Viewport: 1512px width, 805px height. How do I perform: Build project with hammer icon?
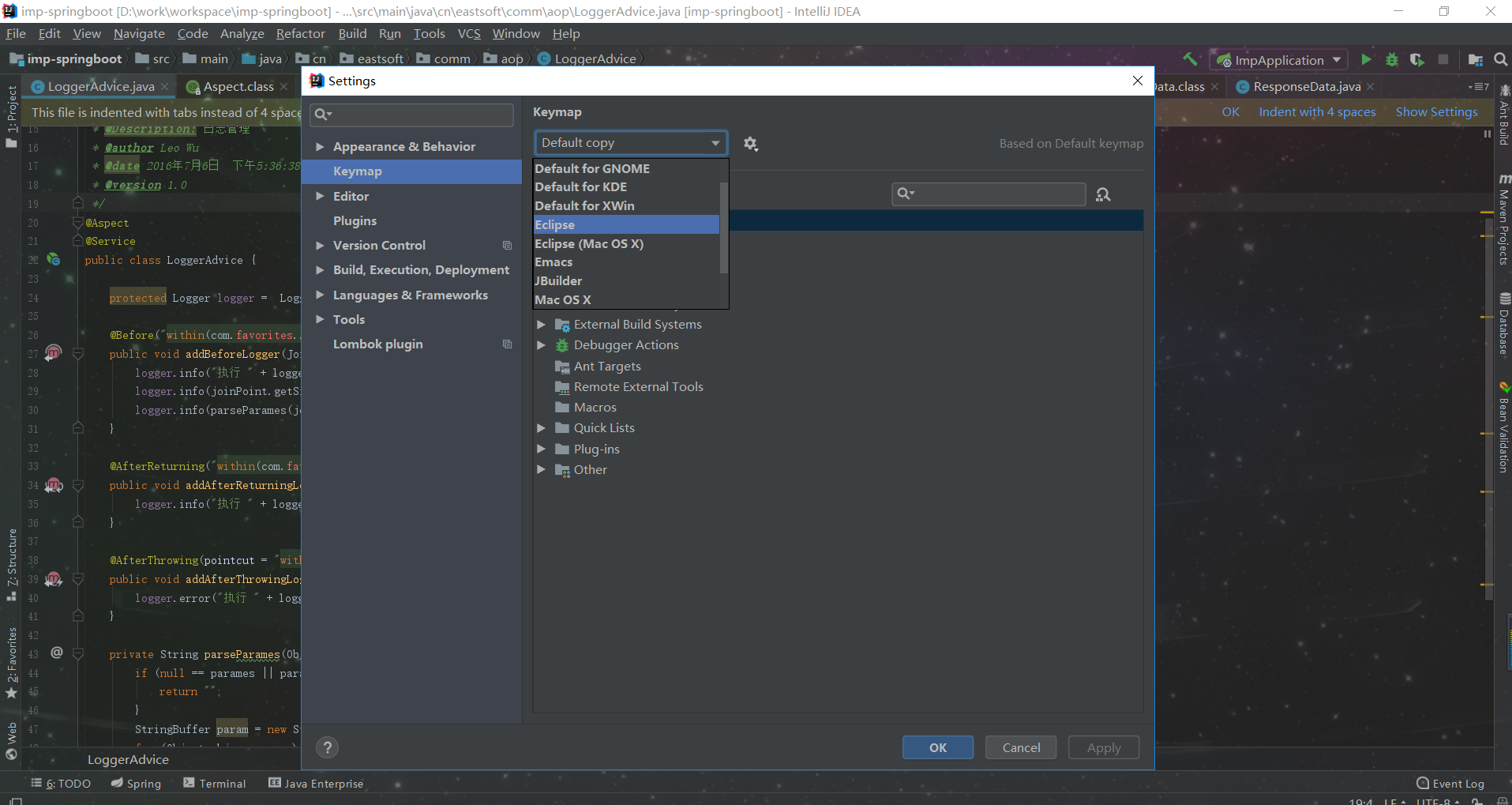(x=1190, y=59)
